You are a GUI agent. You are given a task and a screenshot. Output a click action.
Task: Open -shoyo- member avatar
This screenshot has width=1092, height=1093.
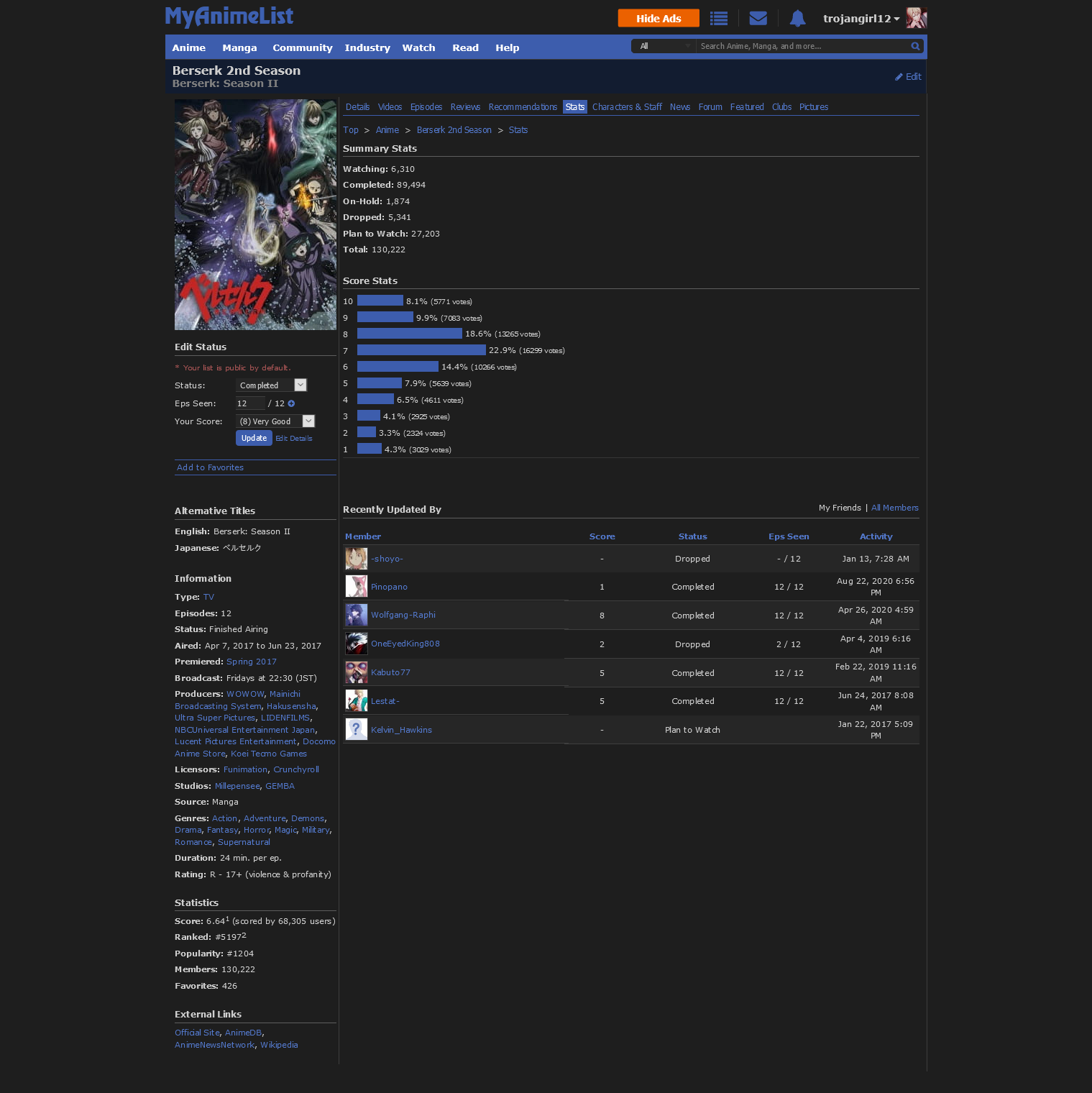(357, 559)
